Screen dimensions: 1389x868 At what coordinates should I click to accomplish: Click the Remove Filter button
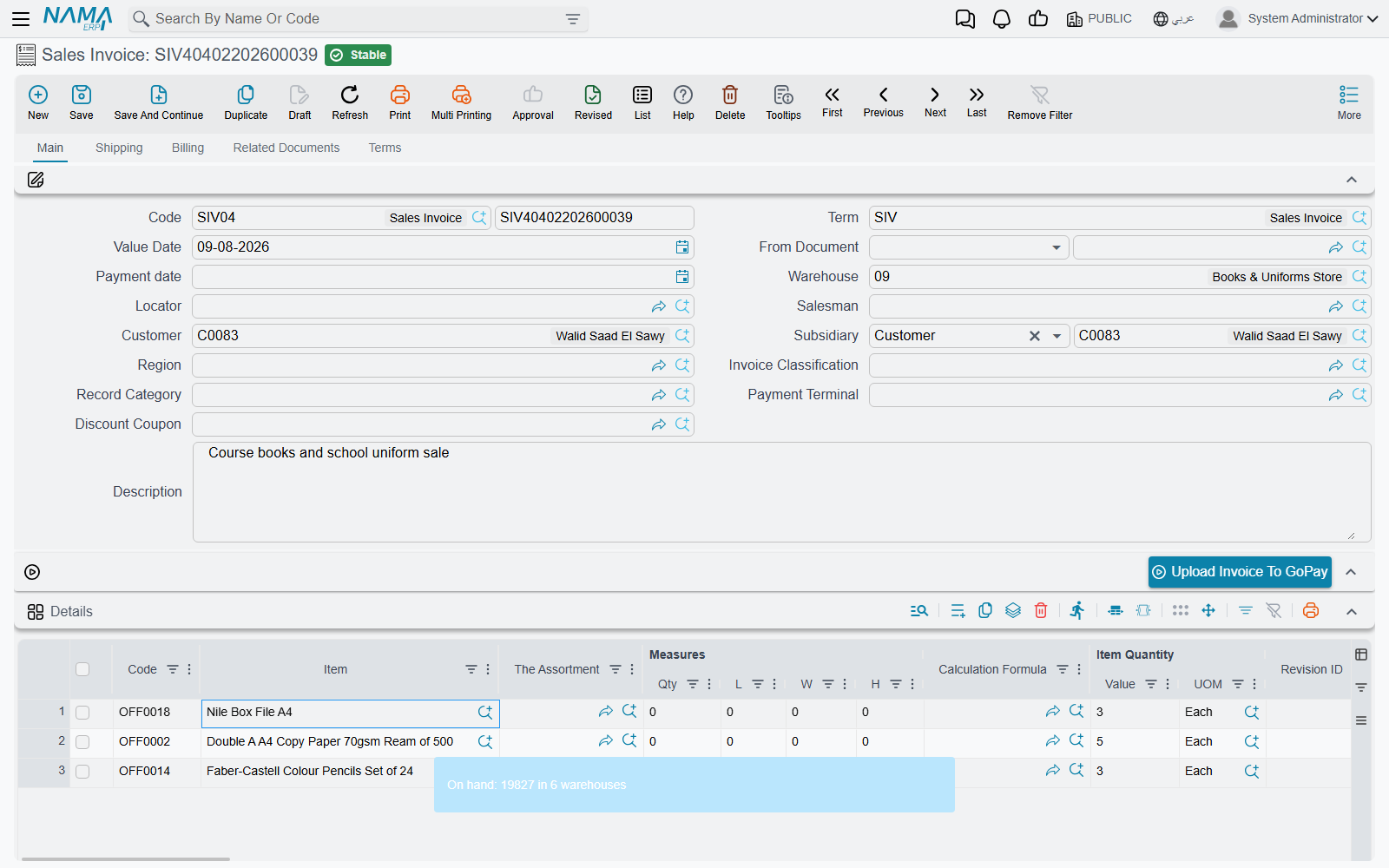1040,102
